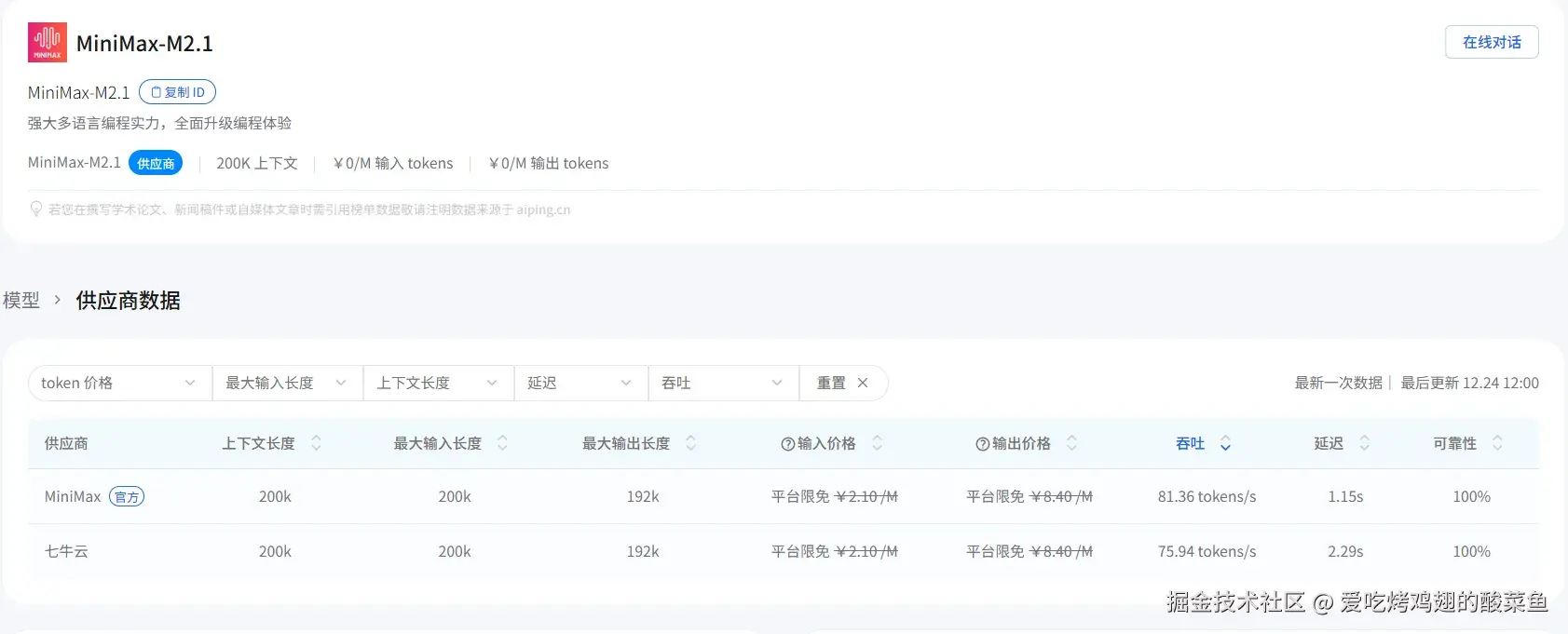Open the 在线对话 online chat button
The height and width of the screenshot is (634, 1568).
click(1492, 42)
